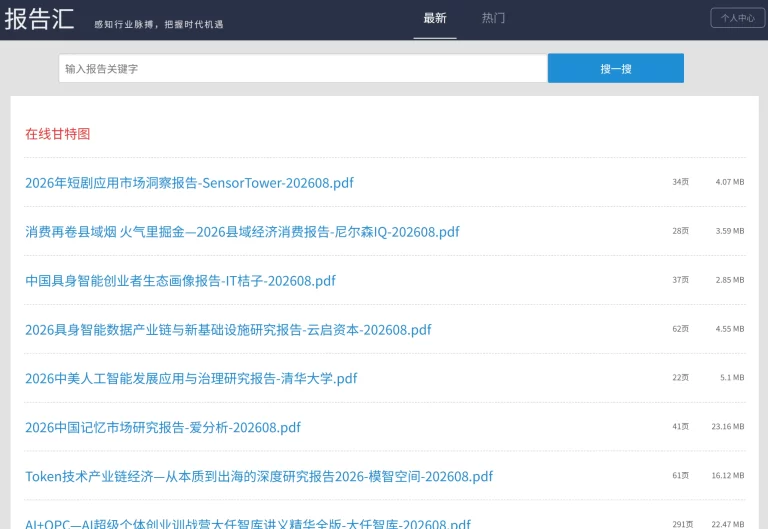Open 中国具身智能创业者生态画像报告 IT桔子 pdf
The image size is (768, 529).
click(181, 281)
